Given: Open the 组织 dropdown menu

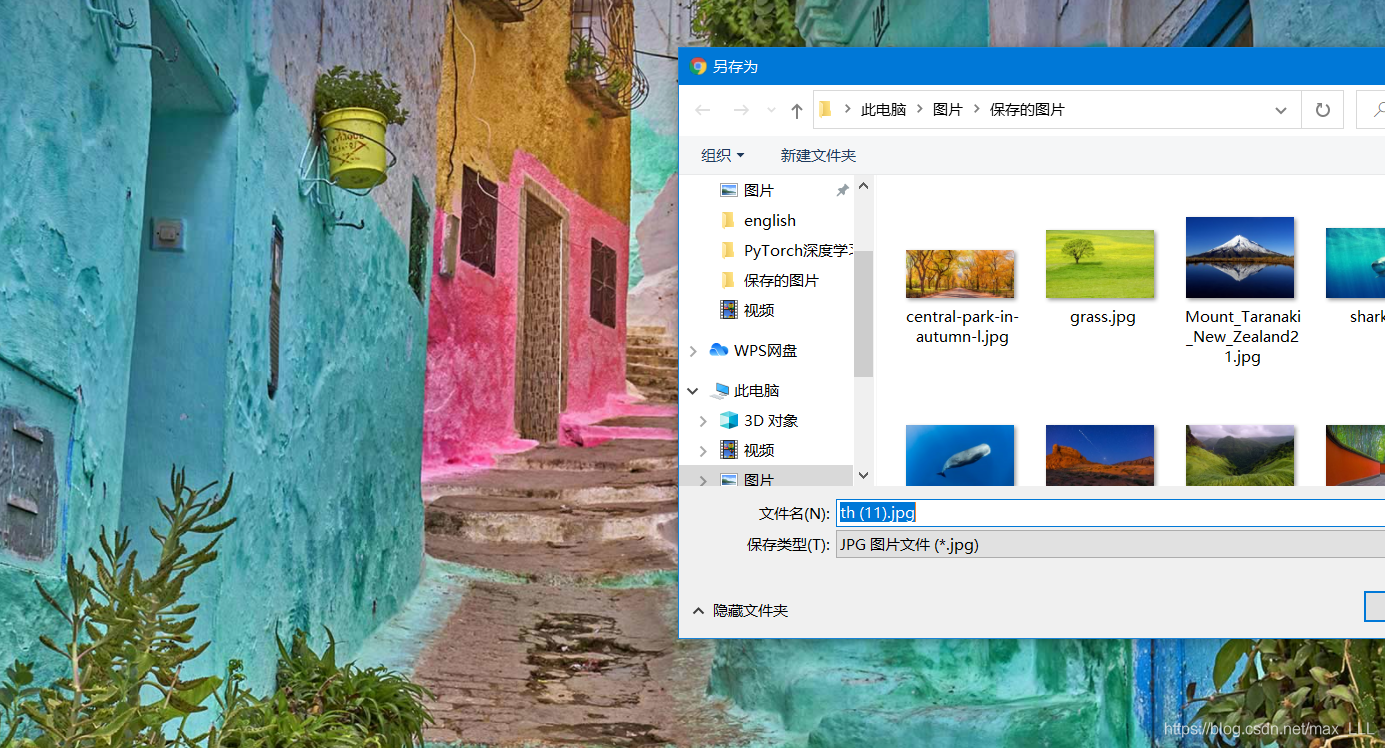Looking at the screenshot, I should [x=723, y=155].
